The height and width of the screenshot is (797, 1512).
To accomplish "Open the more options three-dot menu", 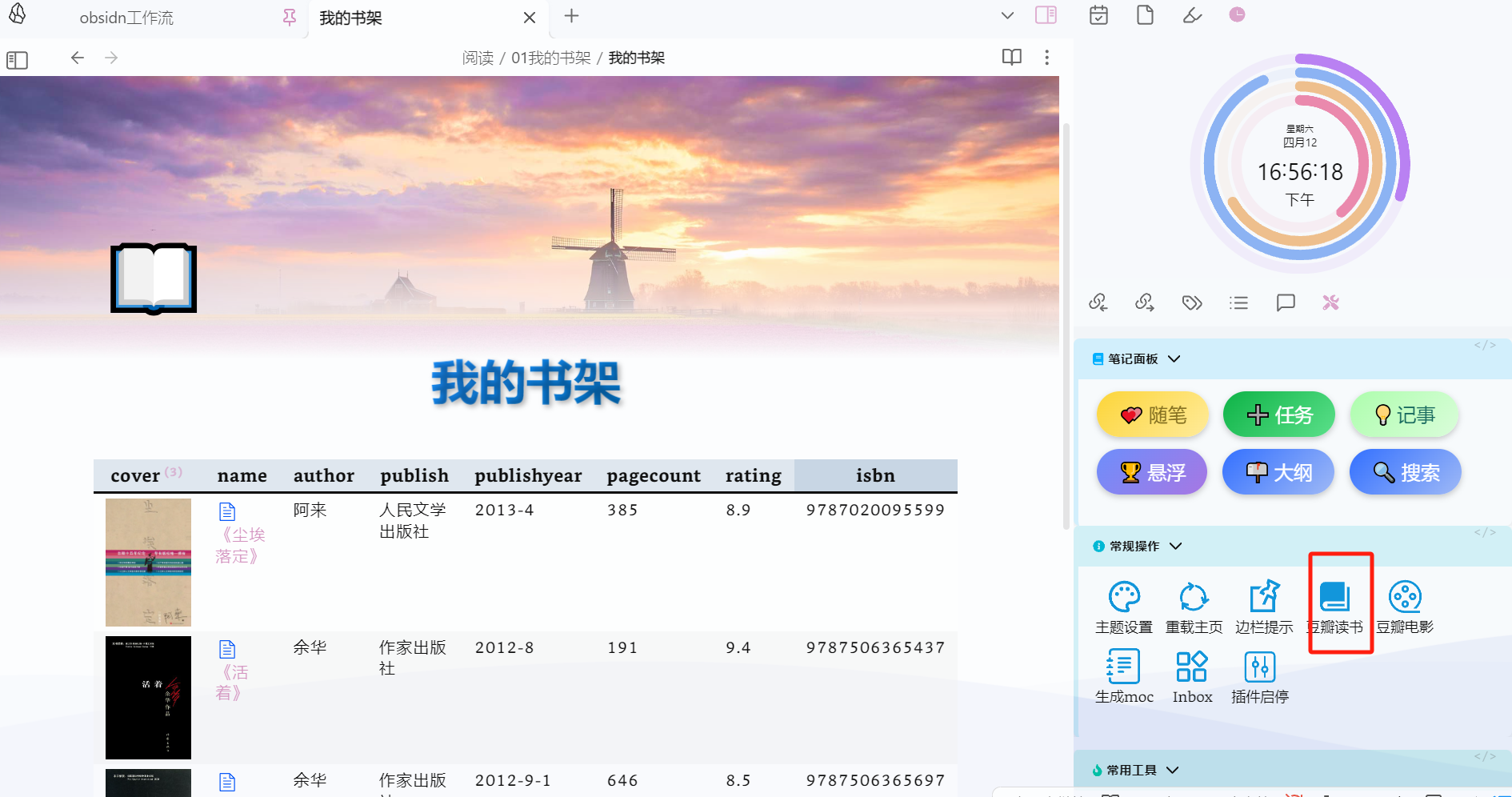I will tap(1046, 58).
